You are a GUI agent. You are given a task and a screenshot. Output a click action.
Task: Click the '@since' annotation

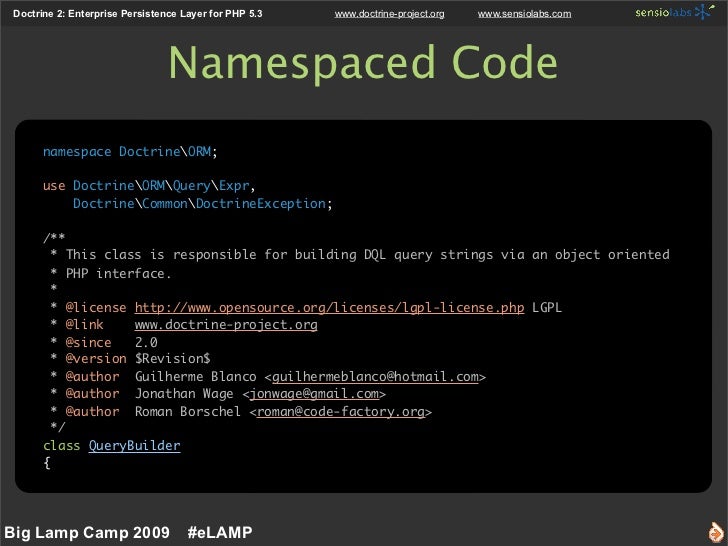88,343
